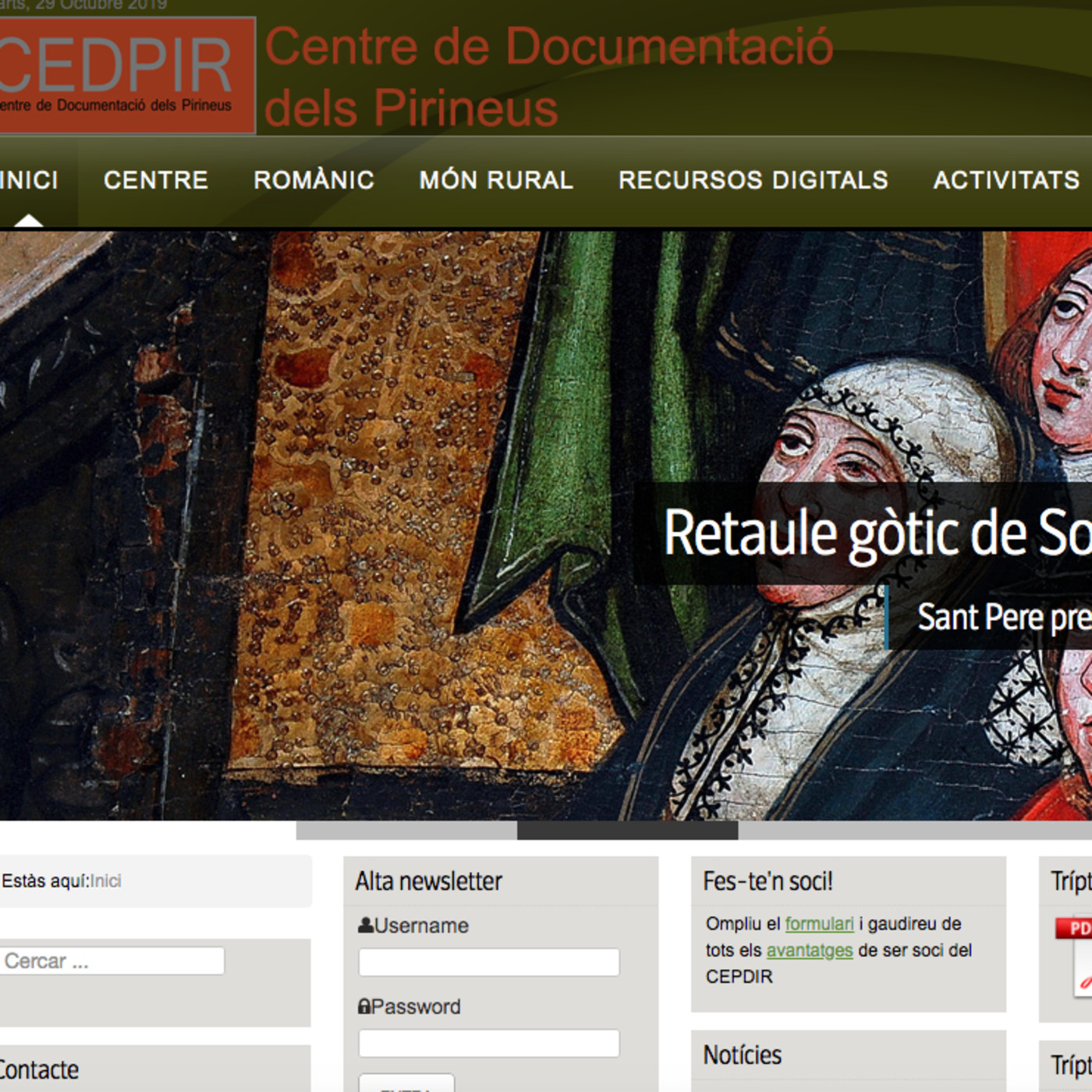
Task: Click the lock icon beside Password
Action: tap(364, 1006)
